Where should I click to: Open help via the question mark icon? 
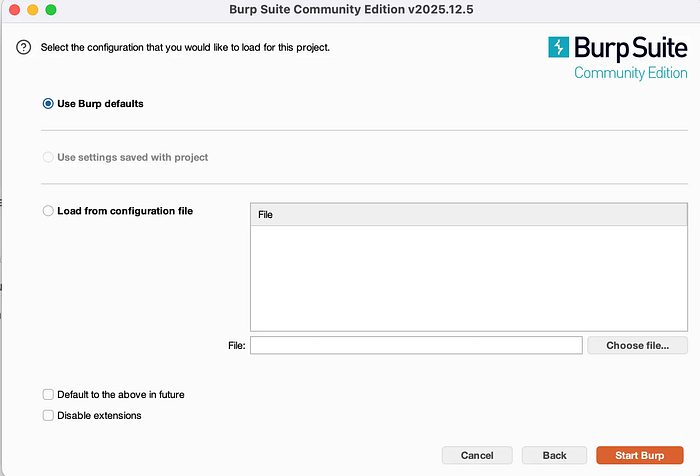(24, 47)
